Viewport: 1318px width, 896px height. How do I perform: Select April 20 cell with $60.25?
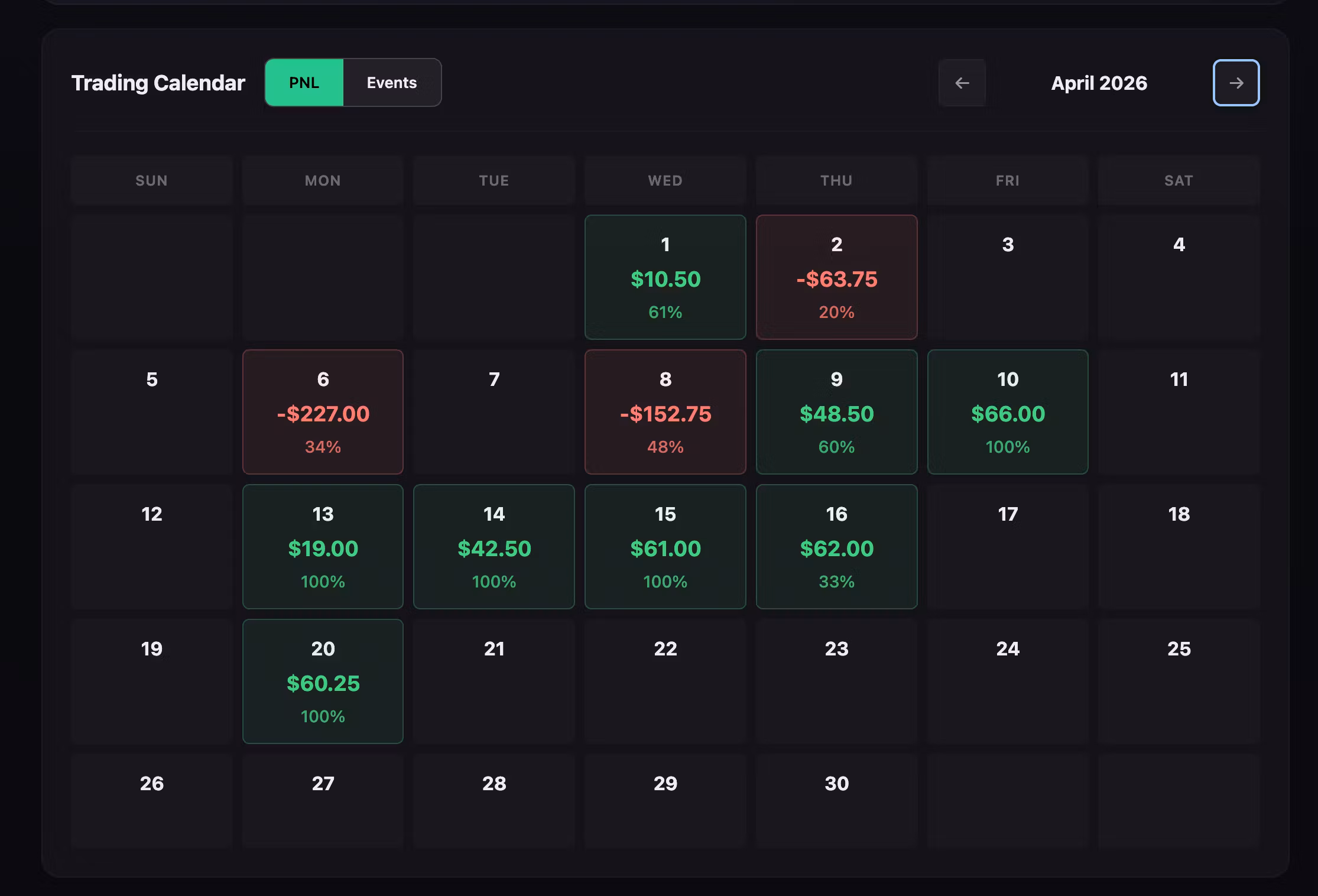pyautogui.click(x=323, y=681)
